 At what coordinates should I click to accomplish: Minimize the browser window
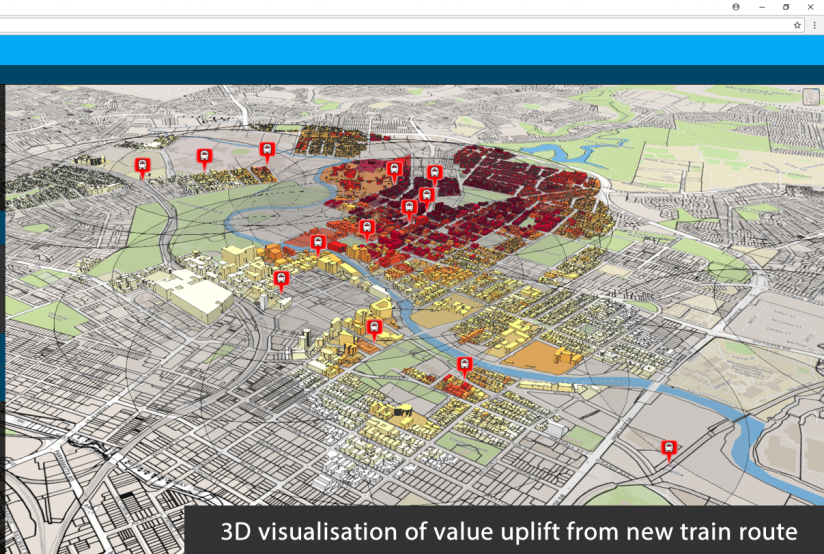click(762, 7)
